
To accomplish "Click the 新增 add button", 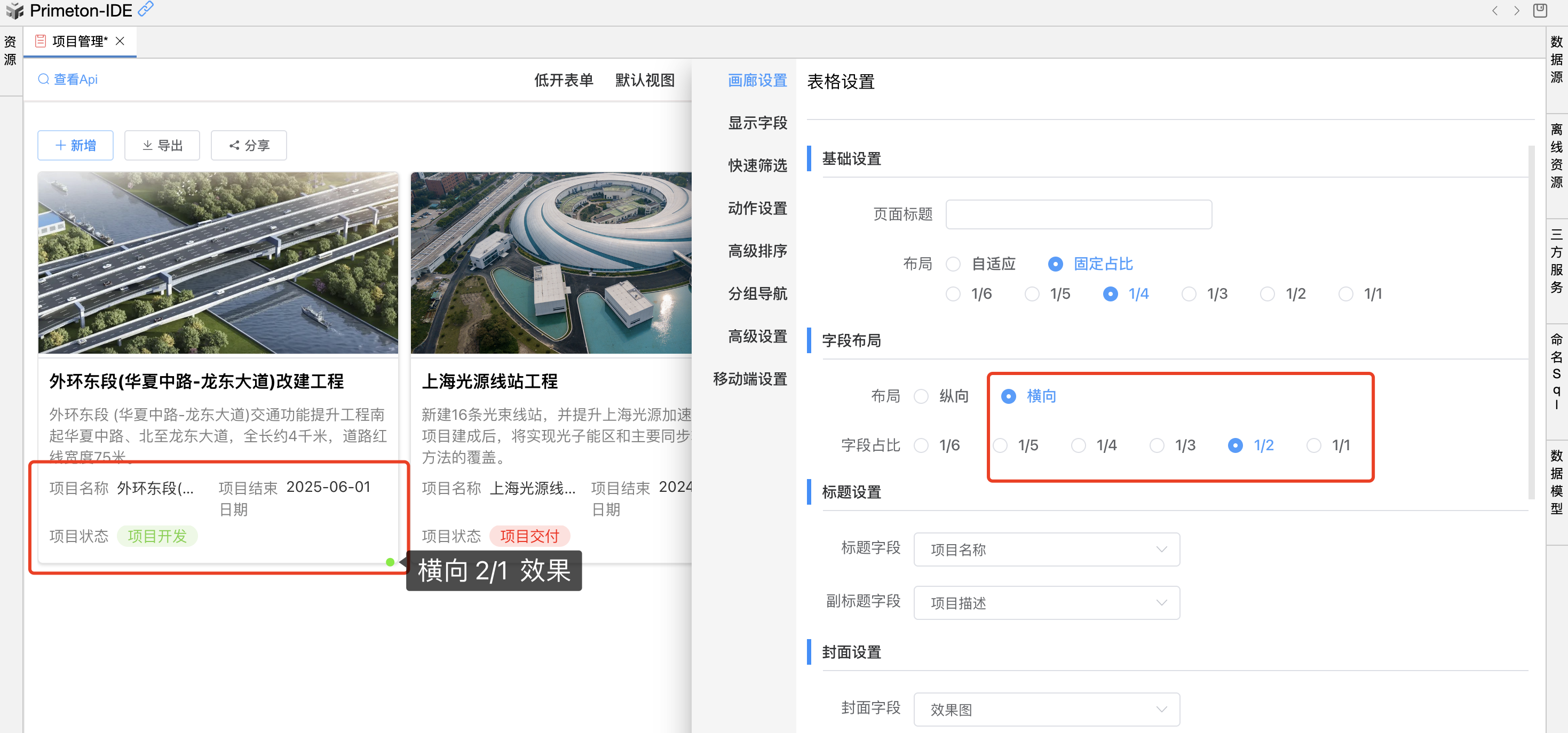I will click(75, 146).
